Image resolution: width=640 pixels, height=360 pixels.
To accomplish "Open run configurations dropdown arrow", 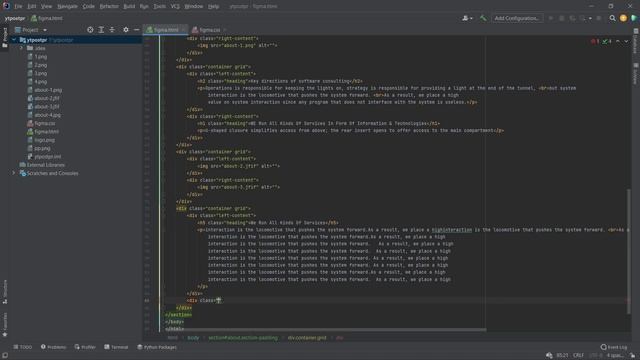I will coord(590,18).
